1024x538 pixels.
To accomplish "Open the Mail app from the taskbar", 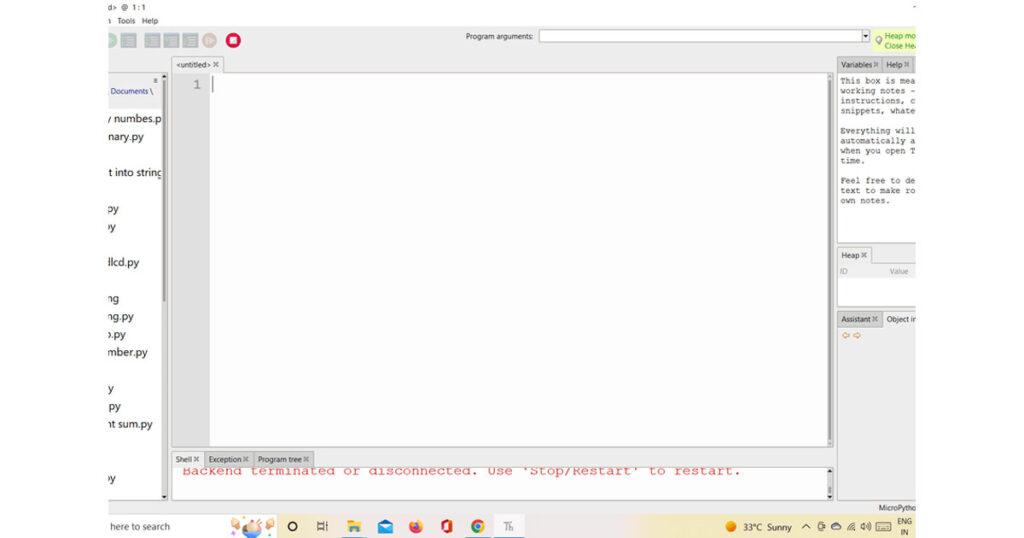I will [x=385, y=526].
